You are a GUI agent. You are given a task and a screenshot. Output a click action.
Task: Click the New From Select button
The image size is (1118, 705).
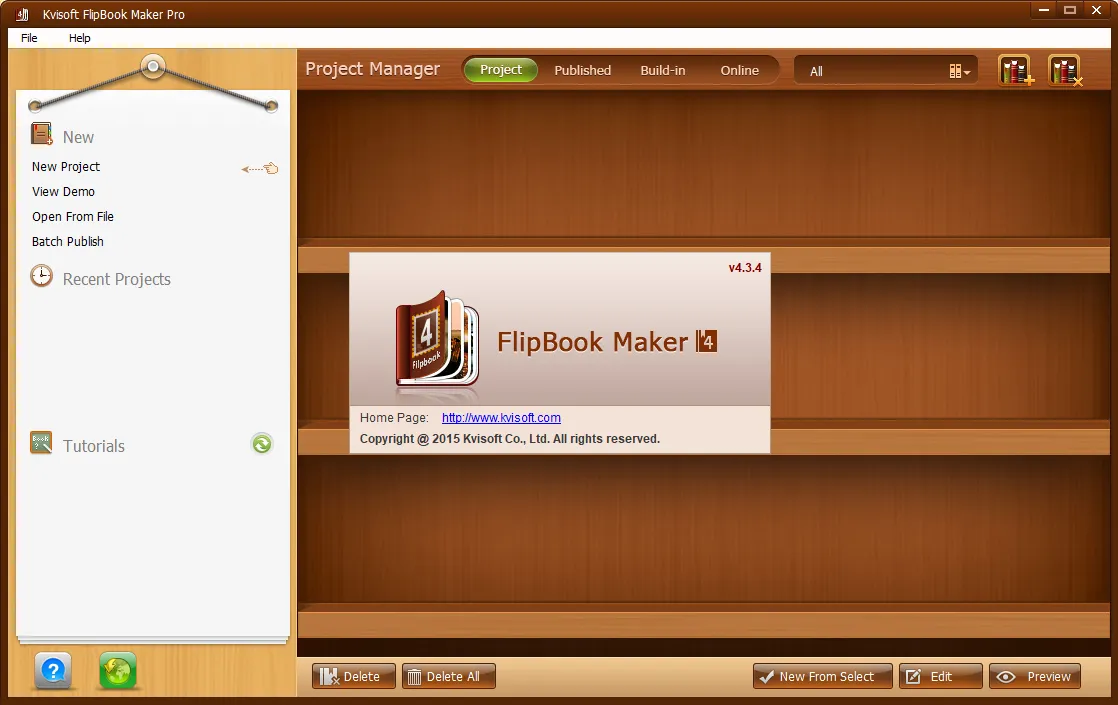tap(822, 676)
